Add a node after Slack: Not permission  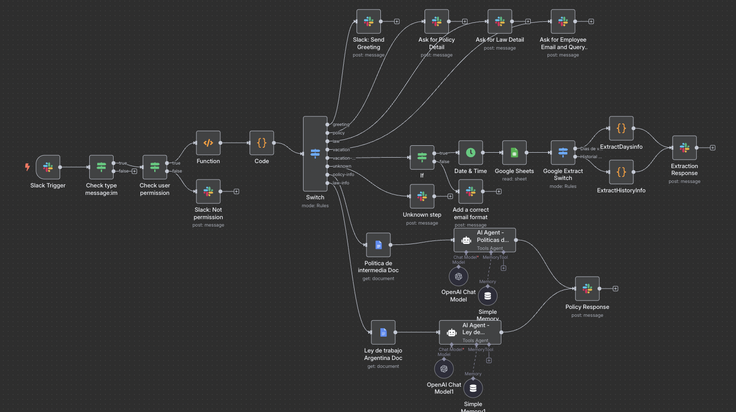pos(236,191)
